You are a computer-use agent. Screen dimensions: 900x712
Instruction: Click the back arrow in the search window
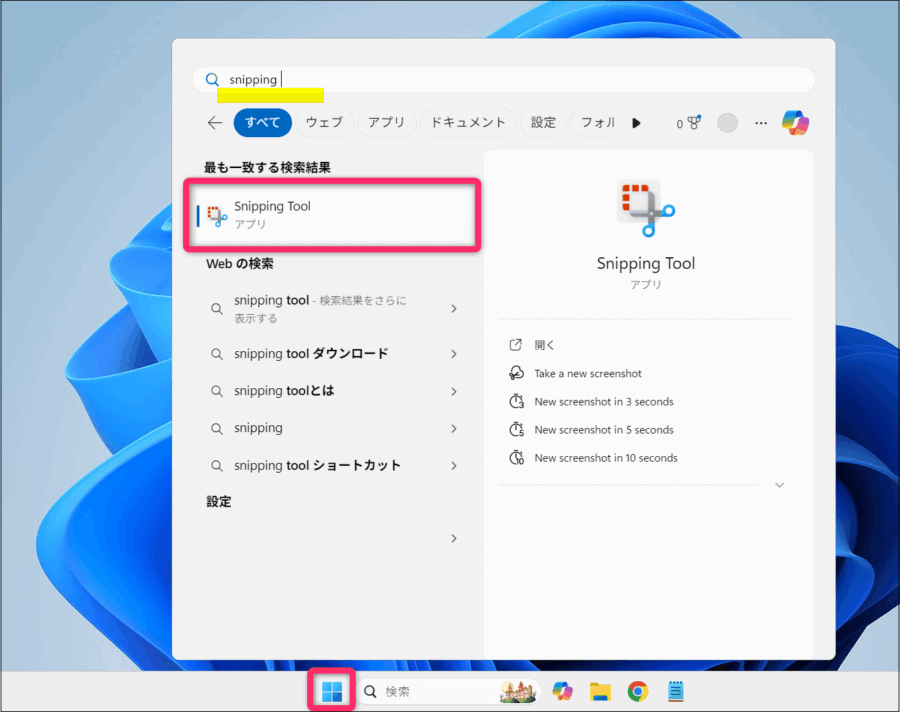click(215, 122)
